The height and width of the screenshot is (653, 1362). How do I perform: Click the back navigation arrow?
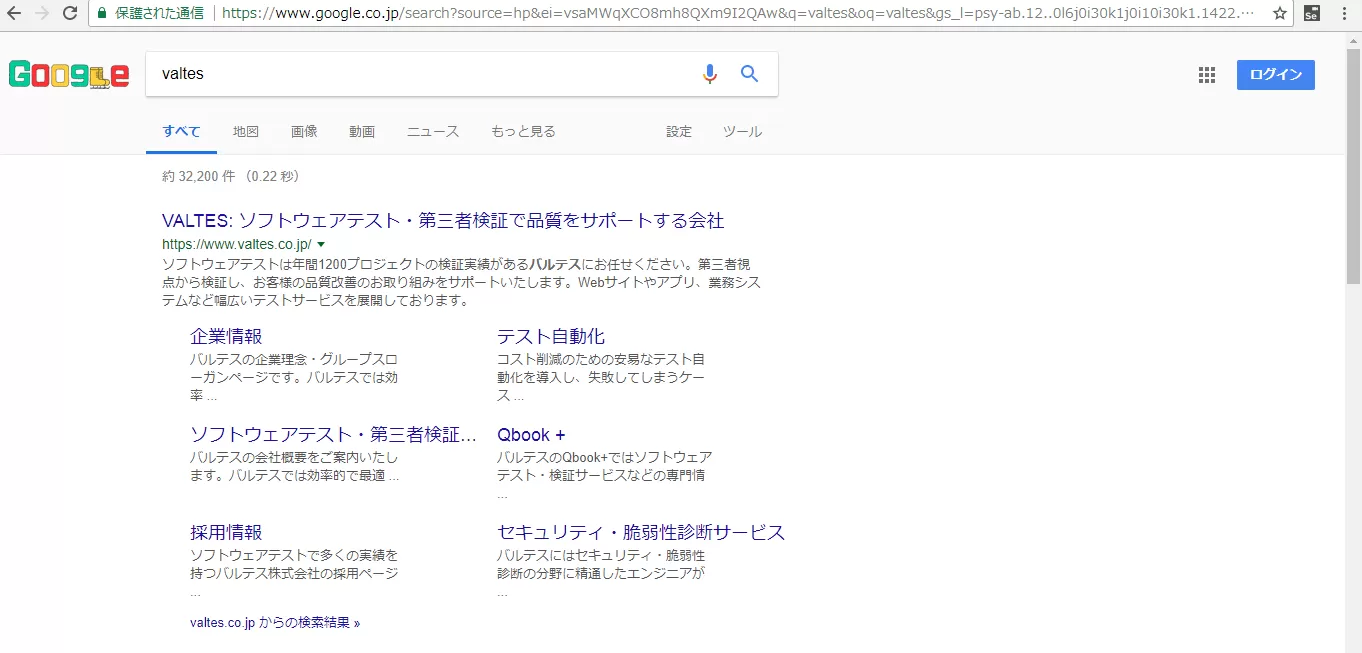[x=13, y=14]
